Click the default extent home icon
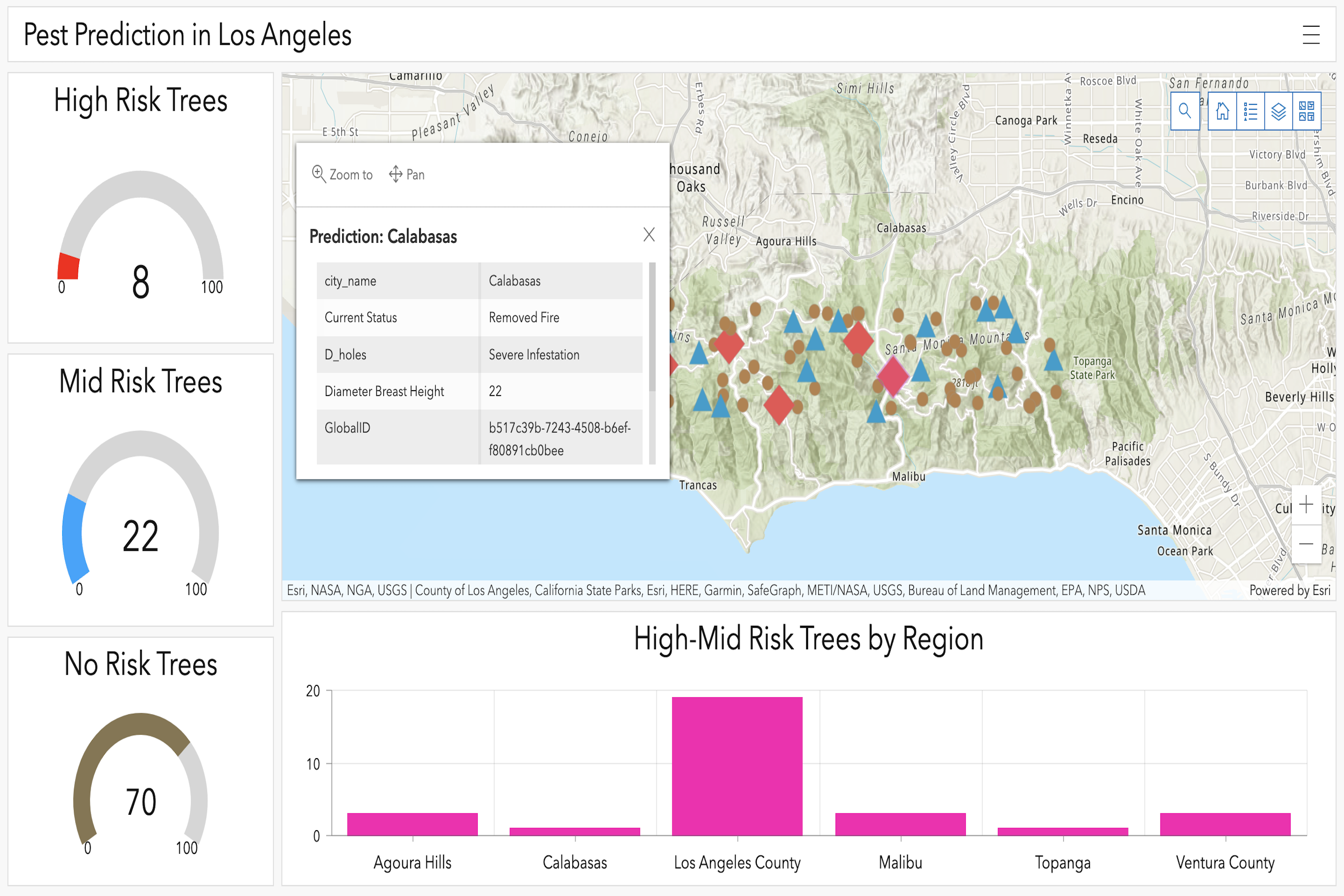1344x896 pixels. click(1222, 111)
